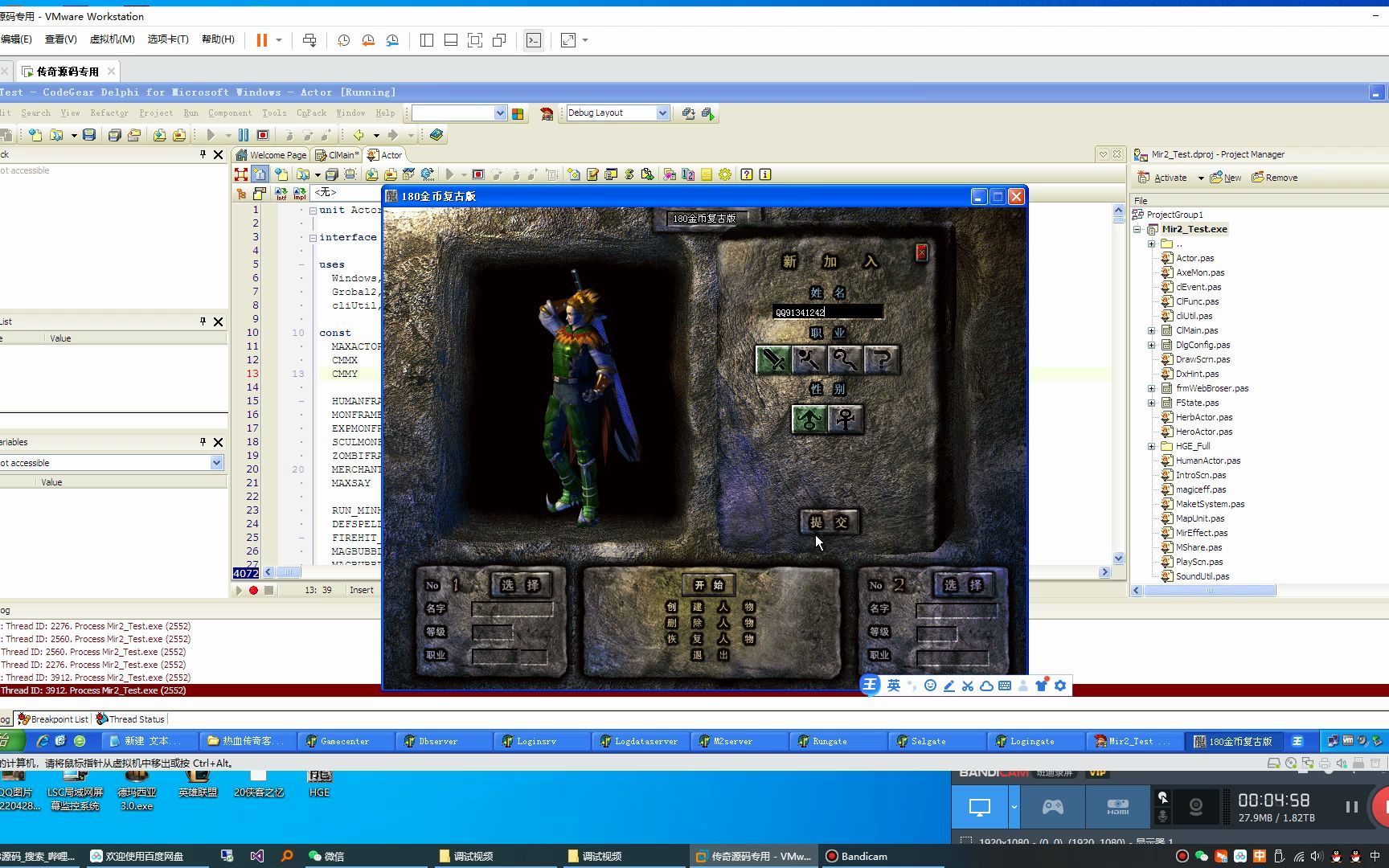Click 创建人物 create character text
The width and height of the screenshot is (1389, 868).
tap(711, 607)
